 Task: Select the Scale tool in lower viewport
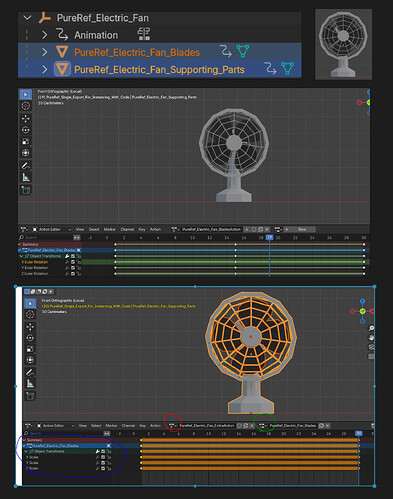pyautogui.click(x=30, y=349)
